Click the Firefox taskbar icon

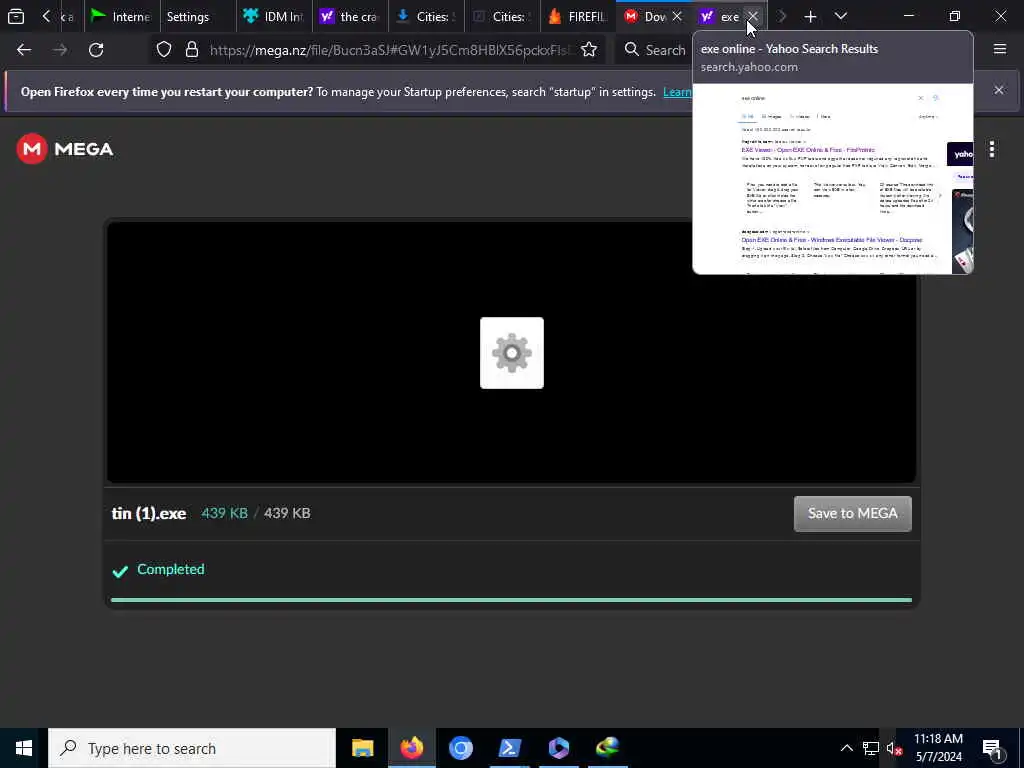click(411, 748)
